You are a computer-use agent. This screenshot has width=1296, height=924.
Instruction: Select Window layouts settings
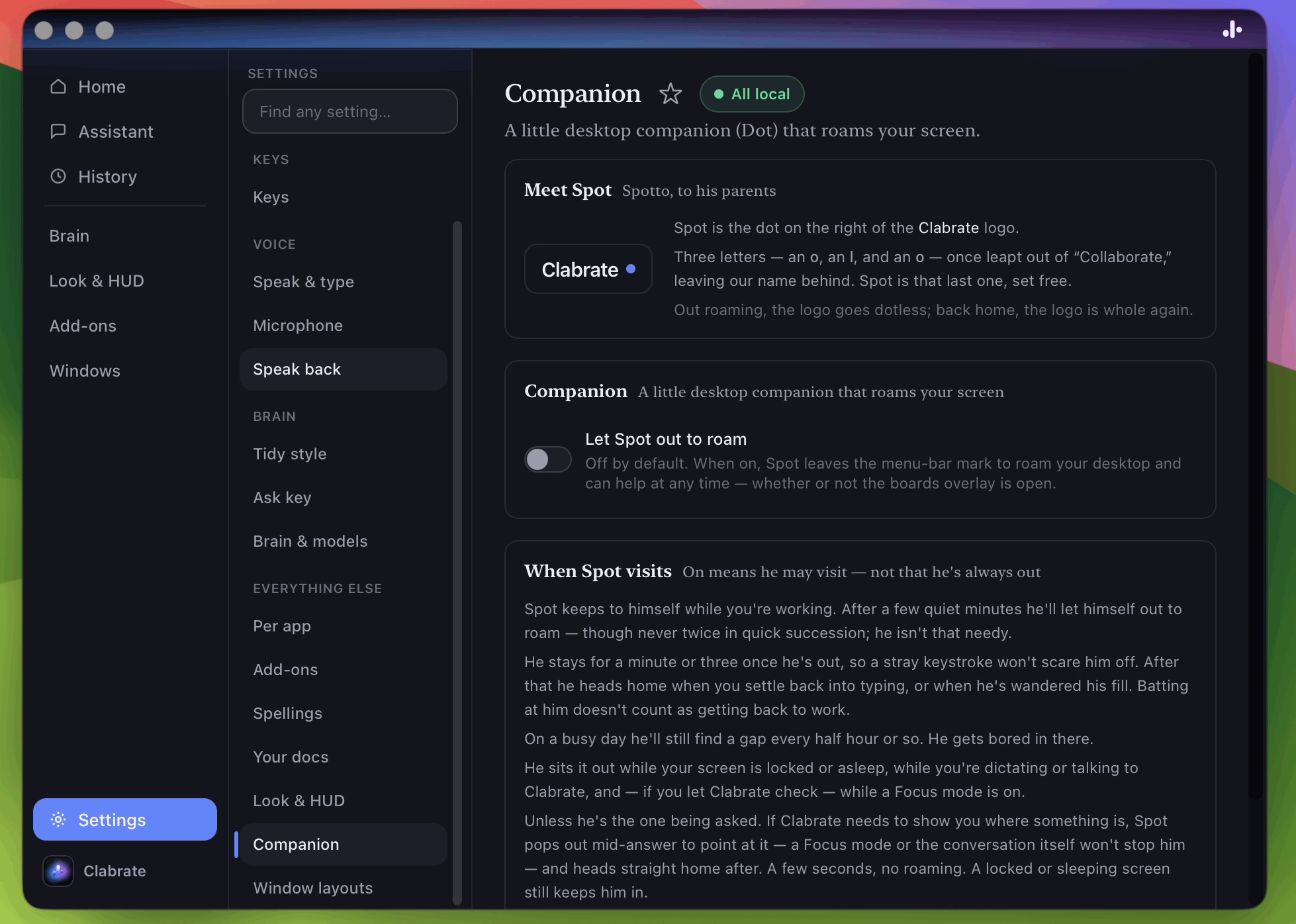click(x=344, y=888)
